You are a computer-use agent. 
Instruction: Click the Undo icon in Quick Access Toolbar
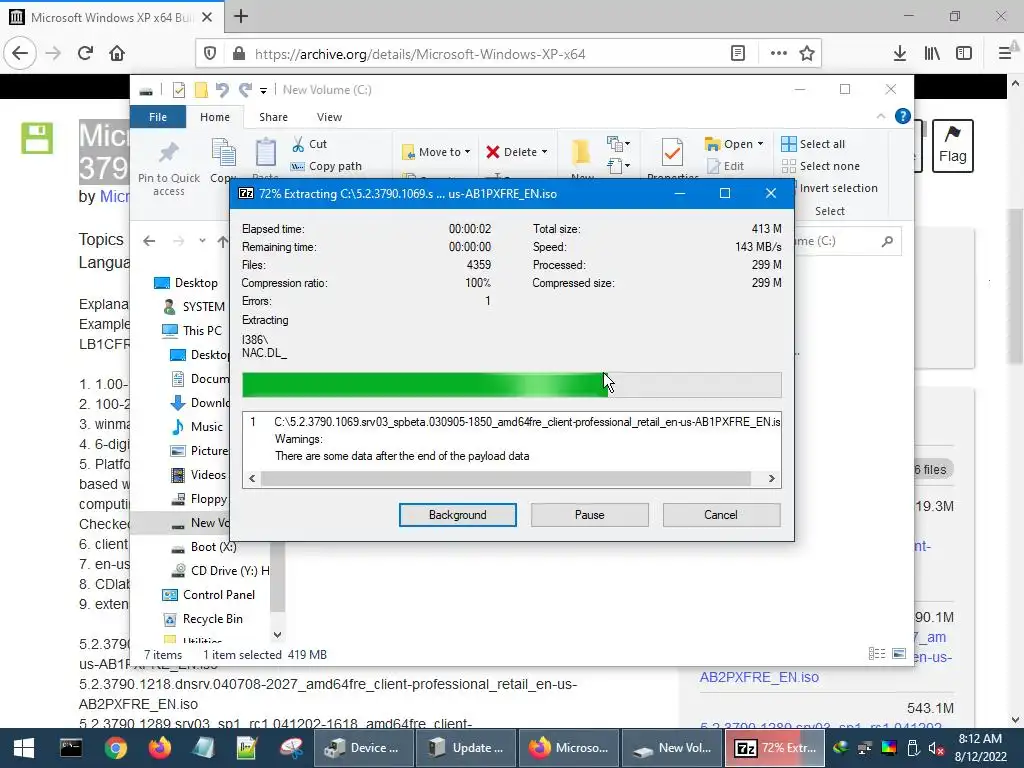[x=222, y=89]
